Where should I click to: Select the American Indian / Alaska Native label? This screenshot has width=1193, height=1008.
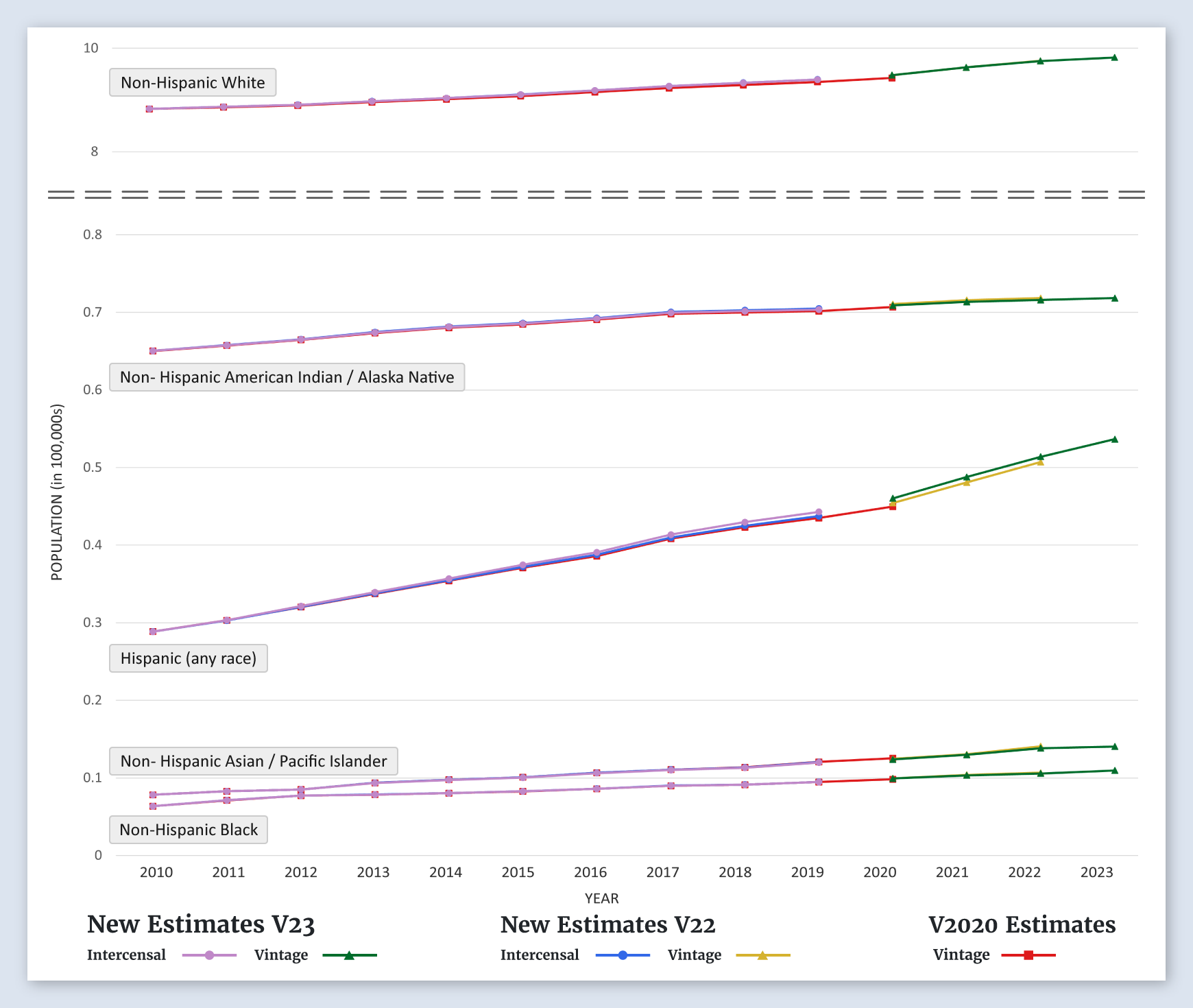click(287, 377)
